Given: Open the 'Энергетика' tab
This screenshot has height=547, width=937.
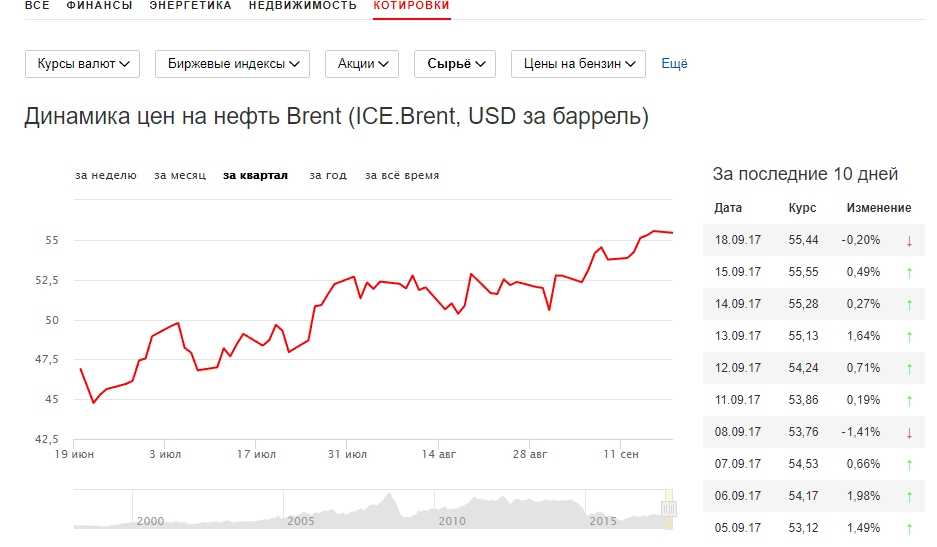Looking at the screenshot, I should point(190,6).
